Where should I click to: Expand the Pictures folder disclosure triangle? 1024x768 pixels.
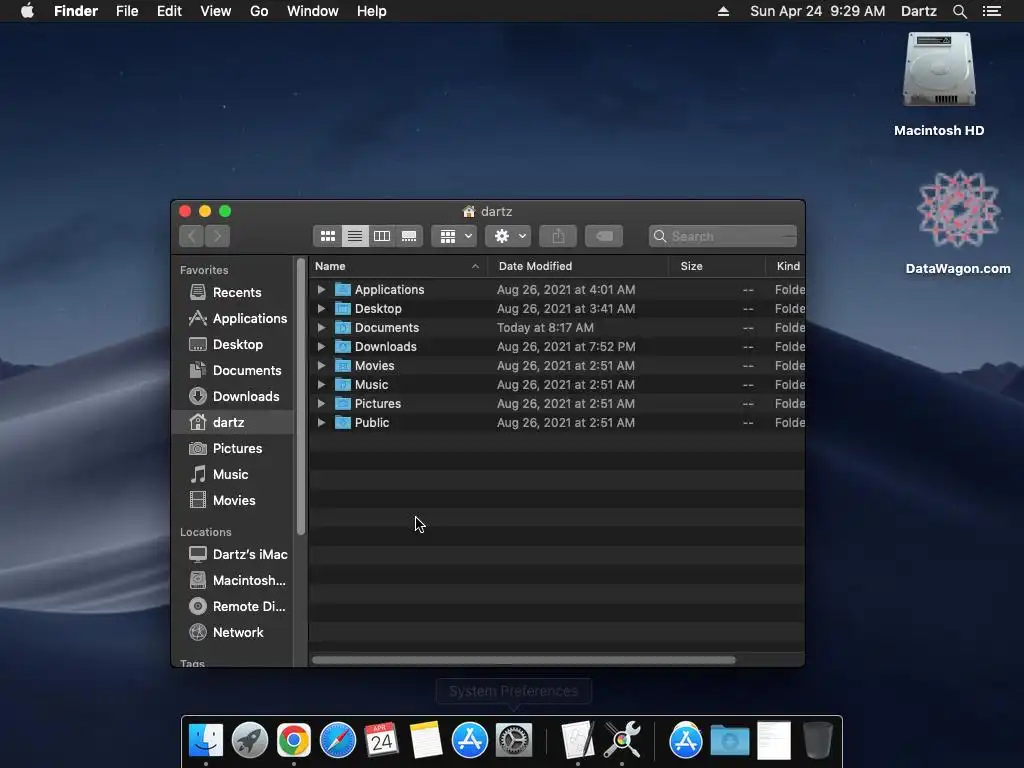(x=321, y=403)
